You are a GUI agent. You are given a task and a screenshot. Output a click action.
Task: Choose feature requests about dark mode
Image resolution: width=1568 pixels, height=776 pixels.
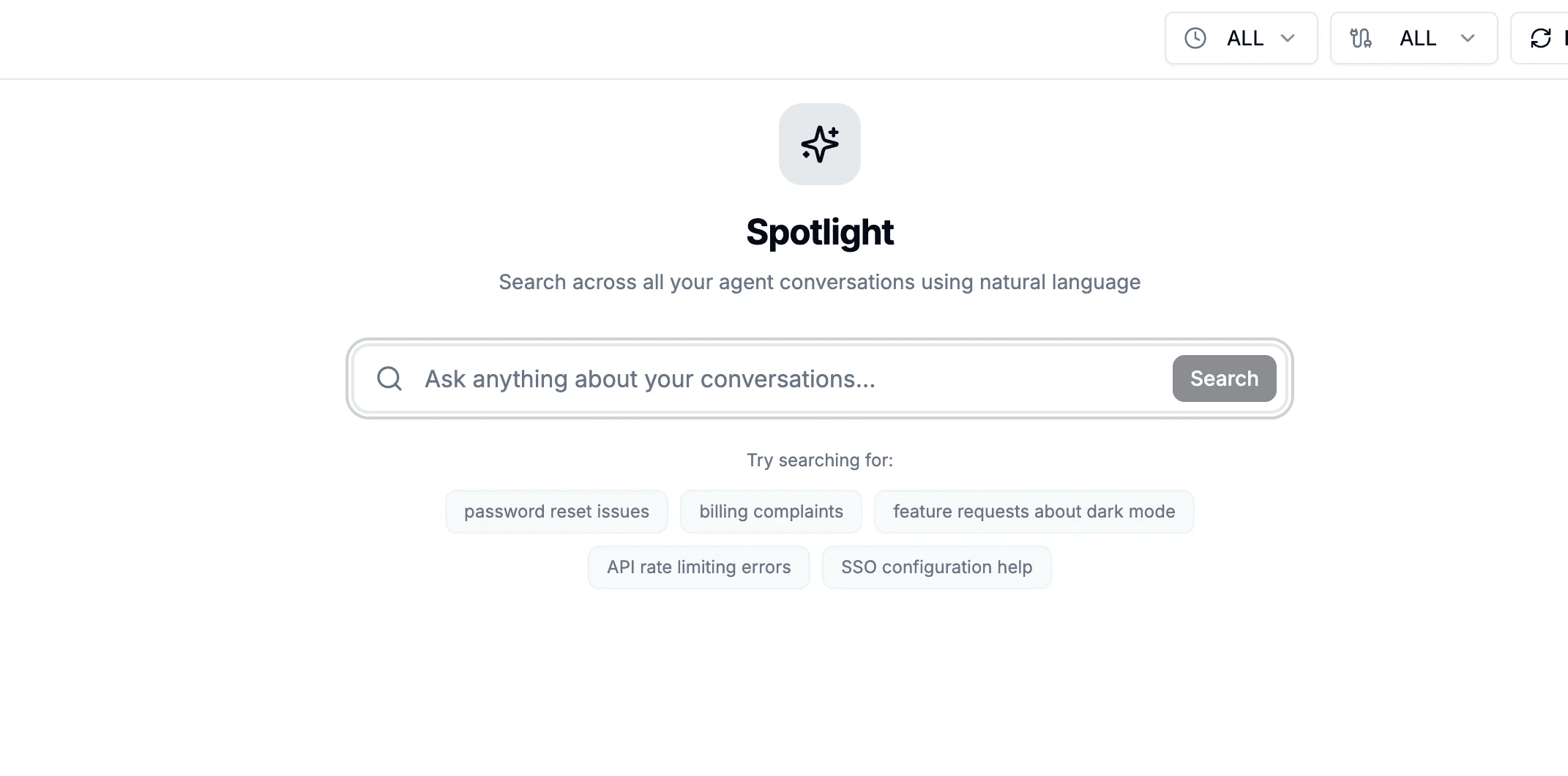click(x=1034, y=511)
